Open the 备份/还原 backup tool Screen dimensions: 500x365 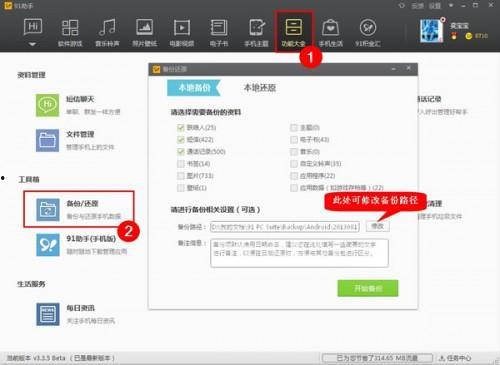tap(79, 209)
